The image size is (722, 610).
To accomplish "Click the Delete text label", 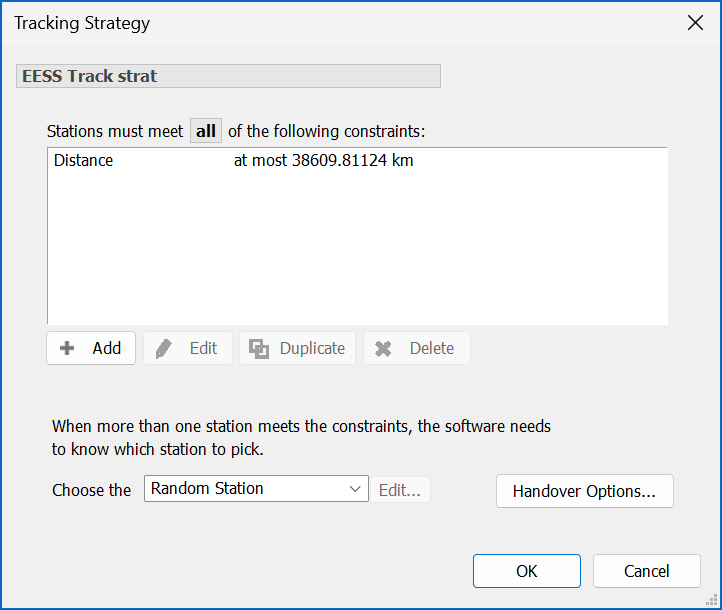I will click(431, 348).
